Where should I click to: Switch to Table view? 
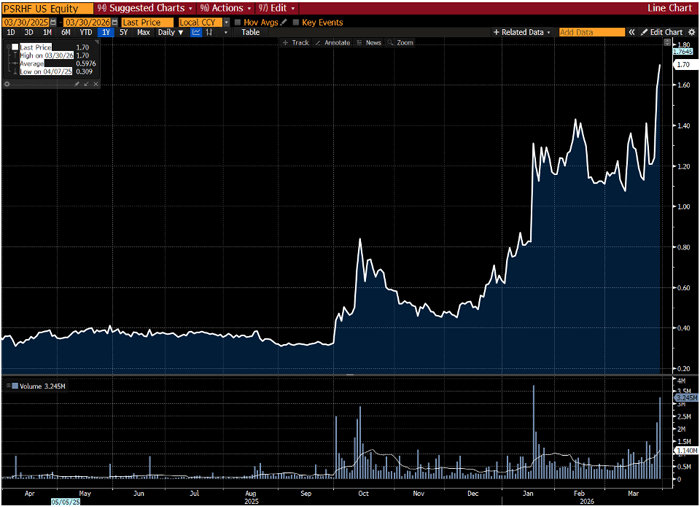click(250, 32)
